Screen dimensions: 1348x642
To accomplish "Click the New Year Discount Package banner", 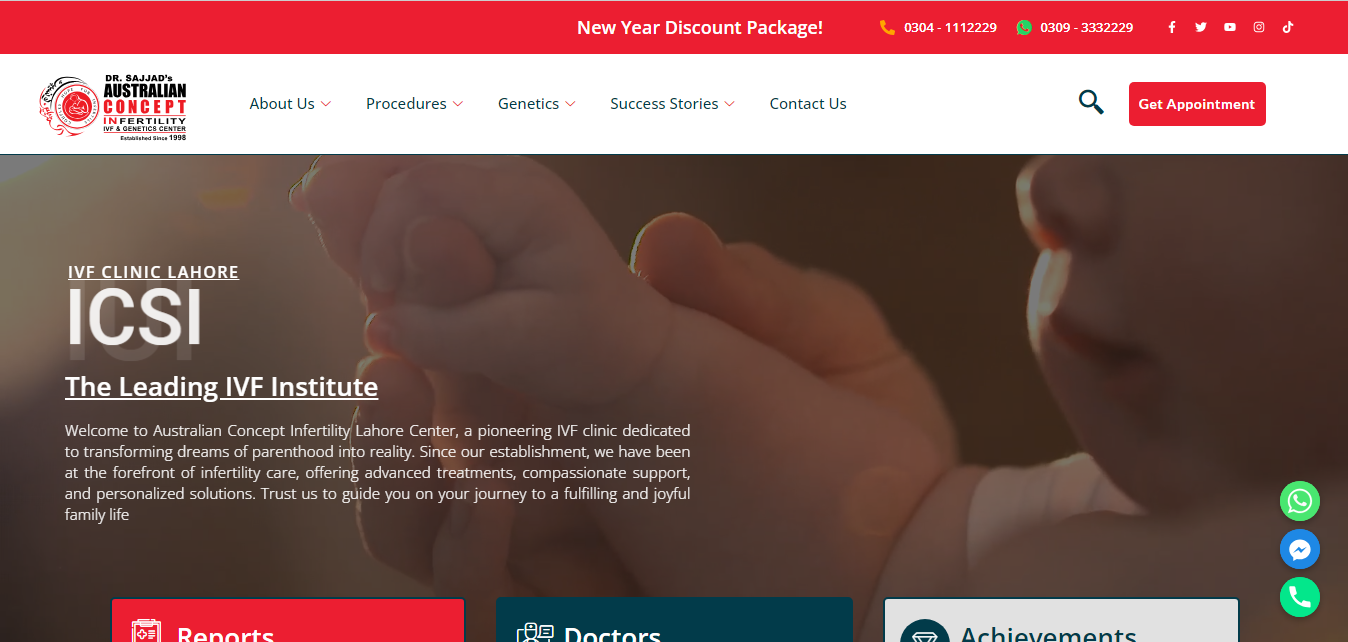I will point(700,28).
